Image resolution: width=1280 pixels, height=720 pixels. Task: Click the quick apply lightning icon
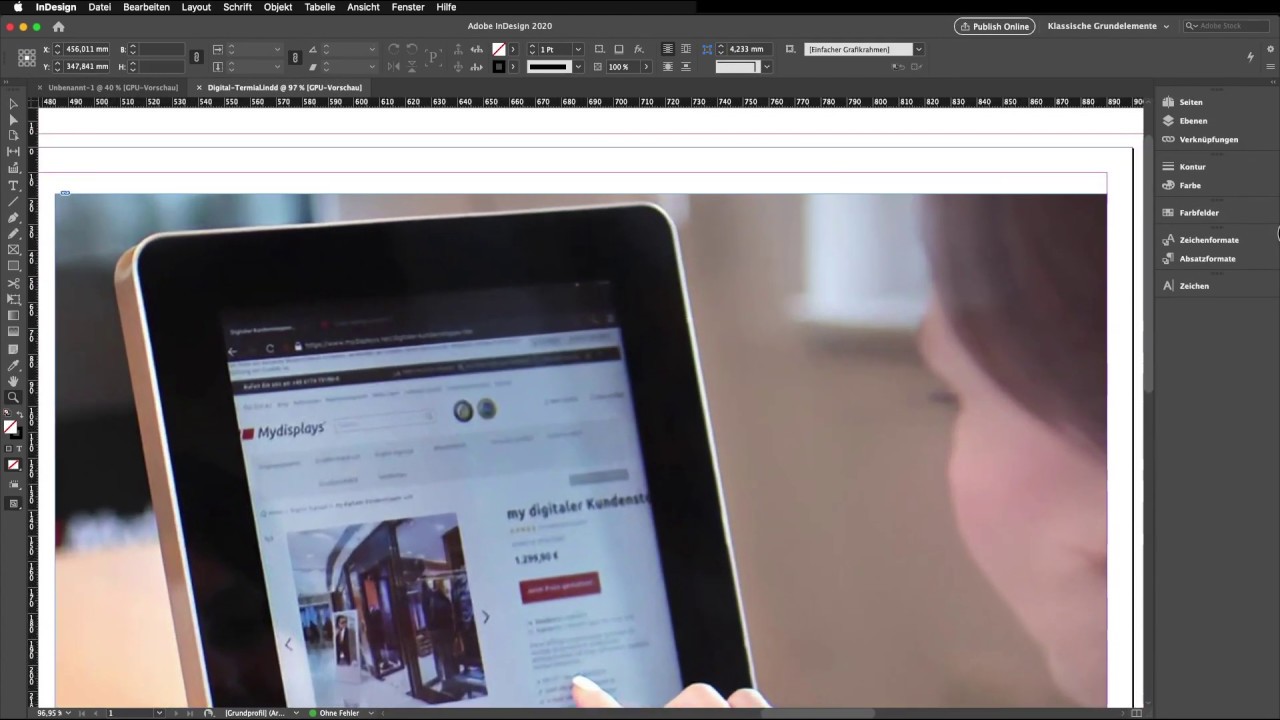[1250, 56]
